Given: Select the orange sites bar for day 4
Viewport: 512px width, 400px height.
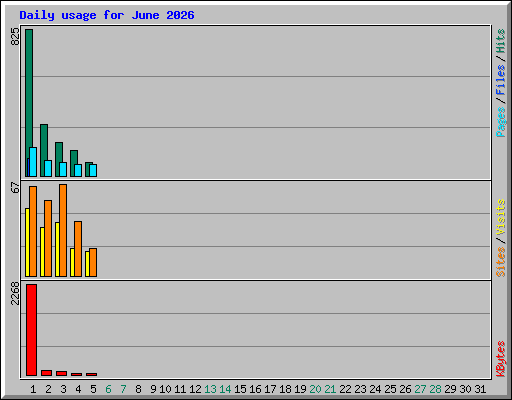Looking at the screenshot, I should (78, 249).
